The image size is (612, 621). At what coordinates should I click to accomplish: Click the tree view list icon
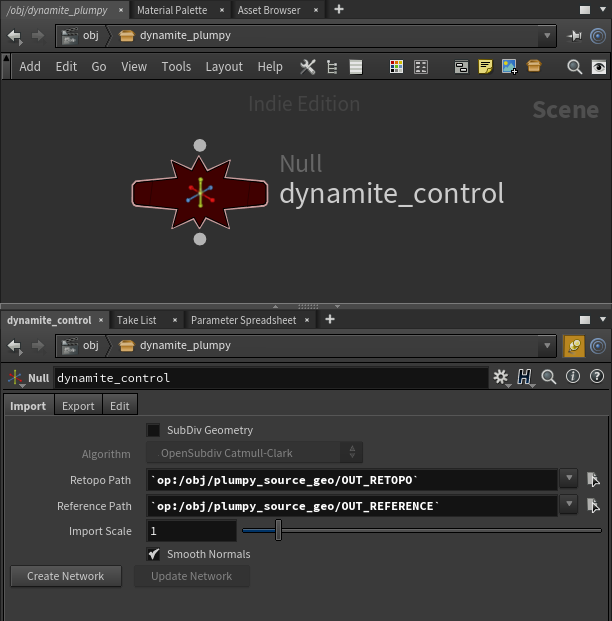click(x=331, y=67)
